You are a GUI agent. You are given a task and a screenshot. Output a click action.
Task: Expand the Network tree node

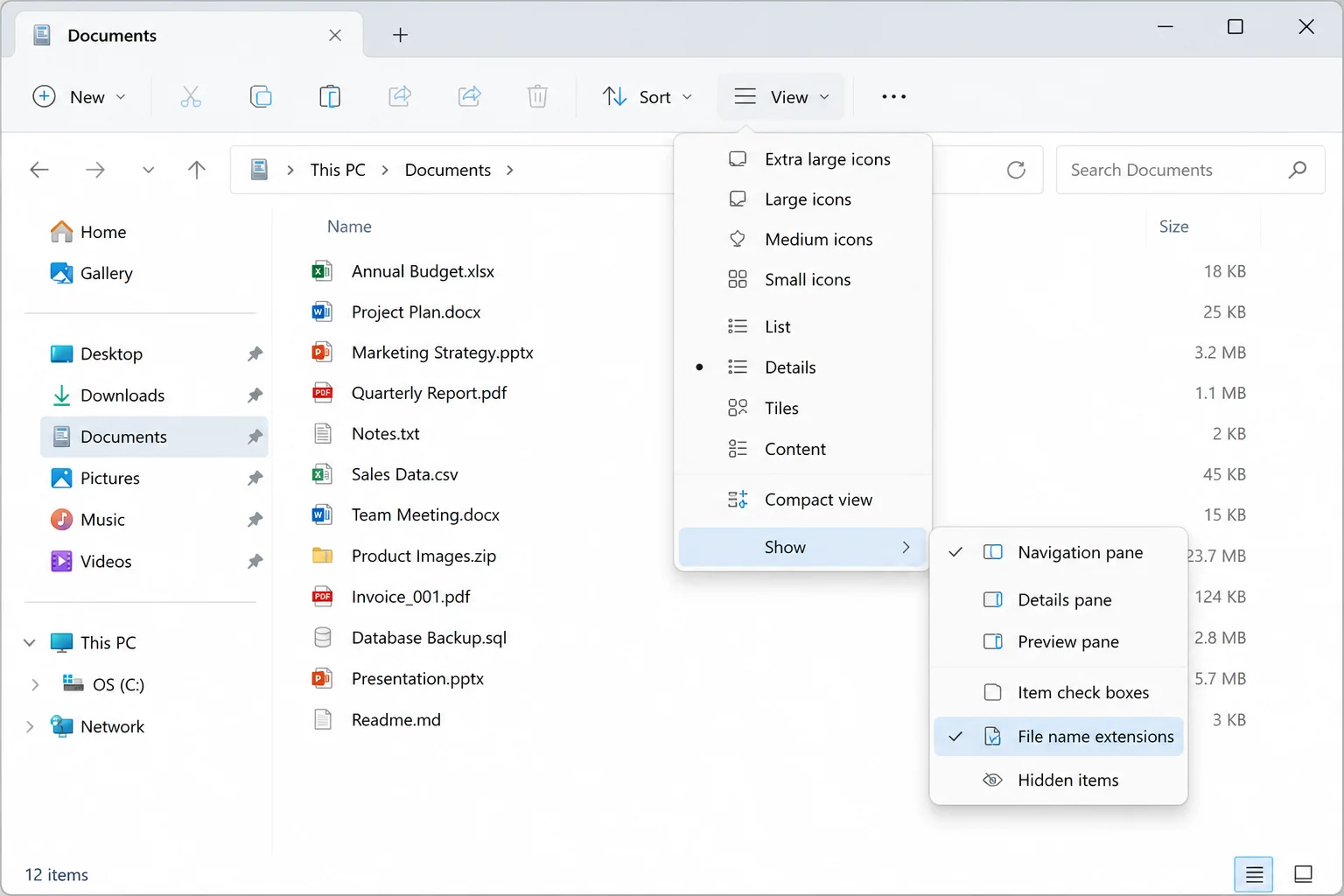pos(30,727)
